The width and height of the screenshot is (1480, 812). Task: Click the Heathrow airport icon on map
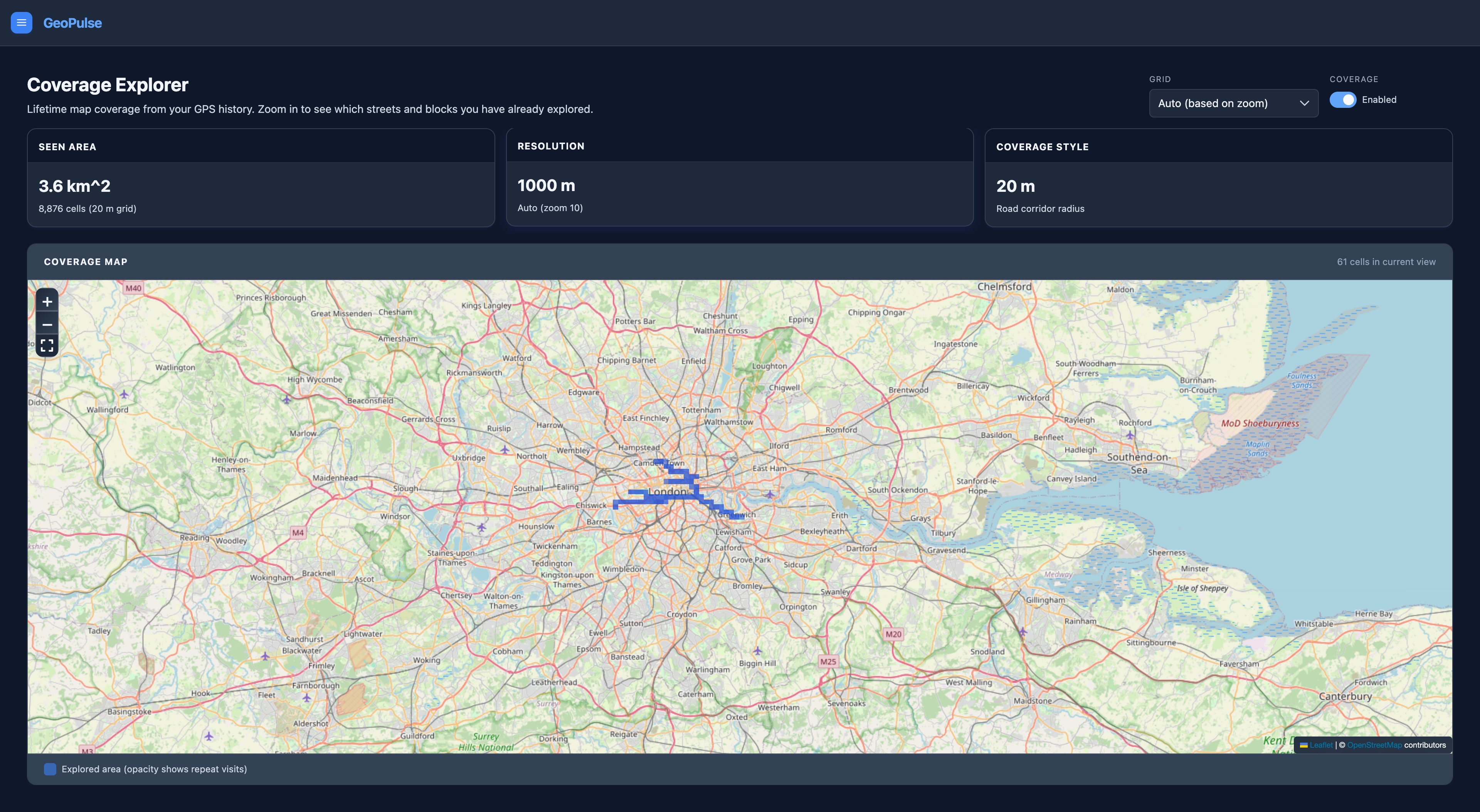click(x=481, y=527)
